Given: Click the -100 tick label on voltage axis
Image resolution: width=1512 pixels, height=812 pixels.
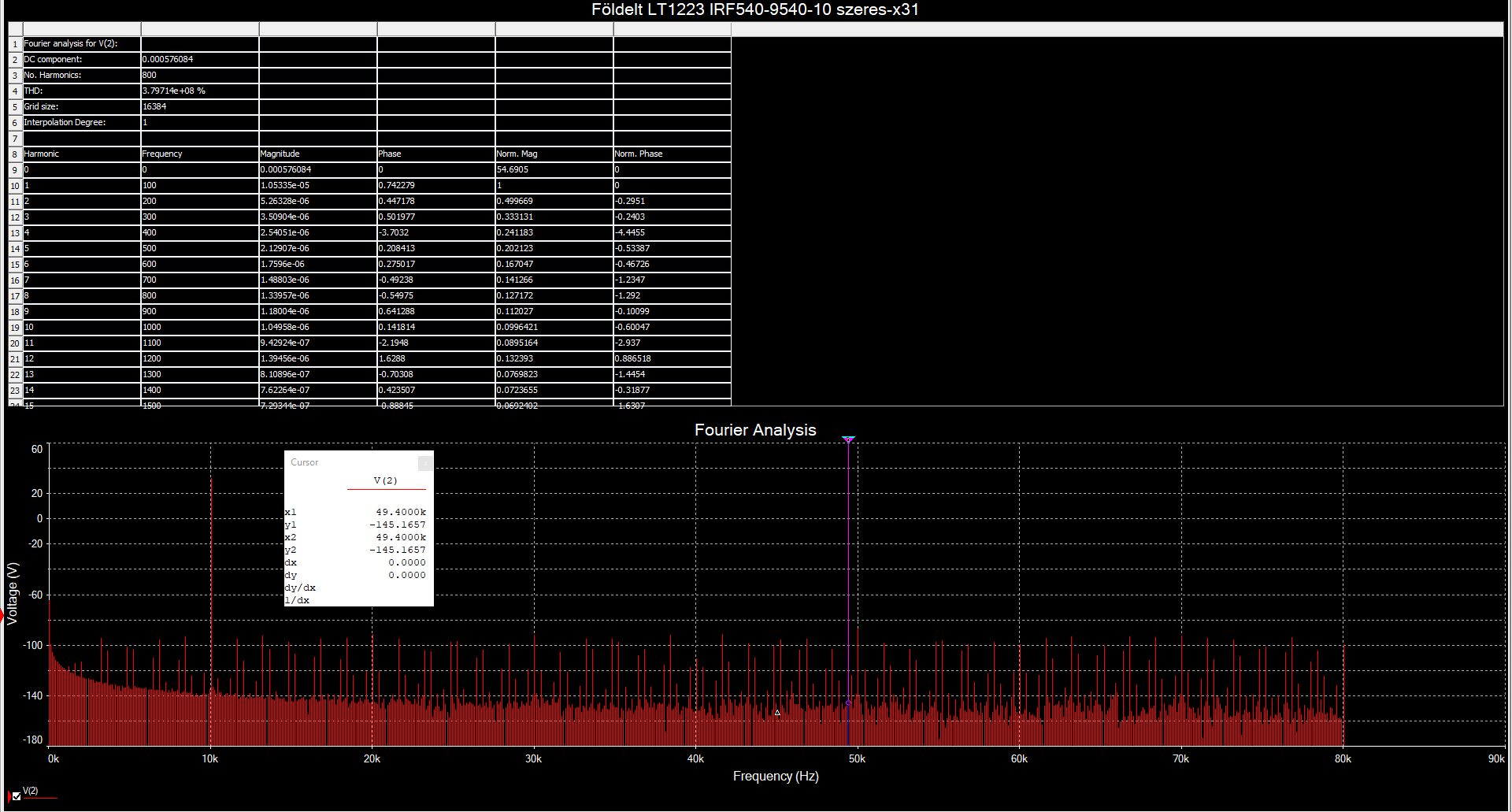Looking at the screenshot, I should click(33, 645).
